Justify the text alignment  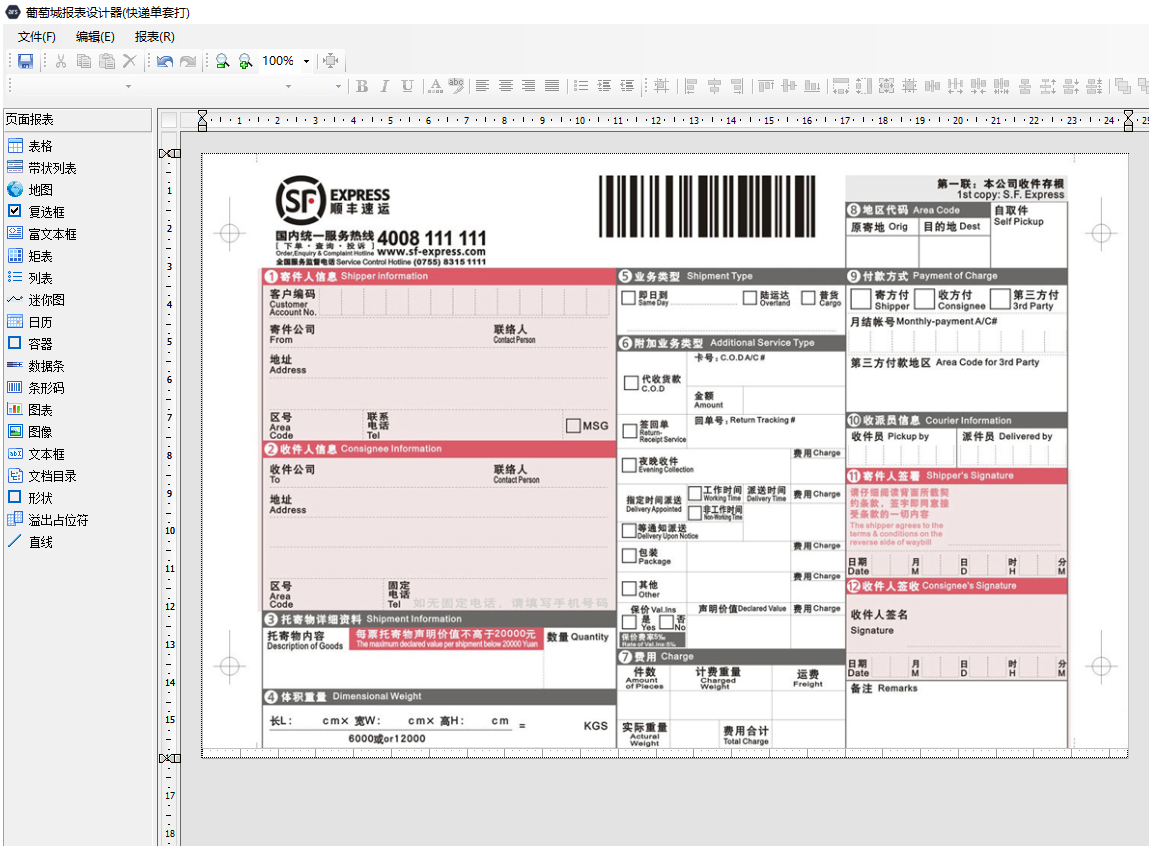pyautogui.click(x=552, y=86)
